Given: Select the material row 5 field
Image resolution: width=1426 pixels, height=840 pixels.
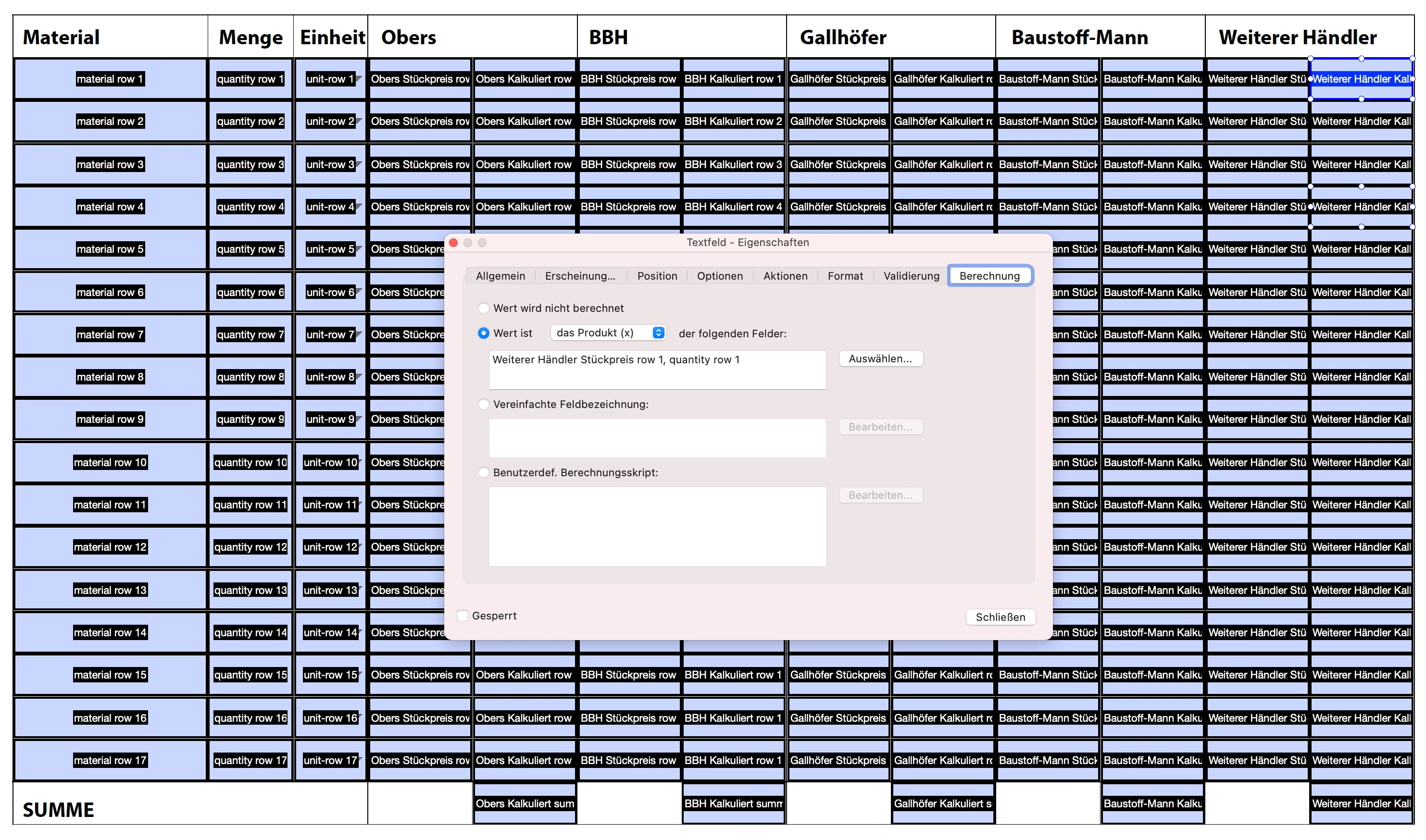Looking at the screenshot, I should (110, 249).
